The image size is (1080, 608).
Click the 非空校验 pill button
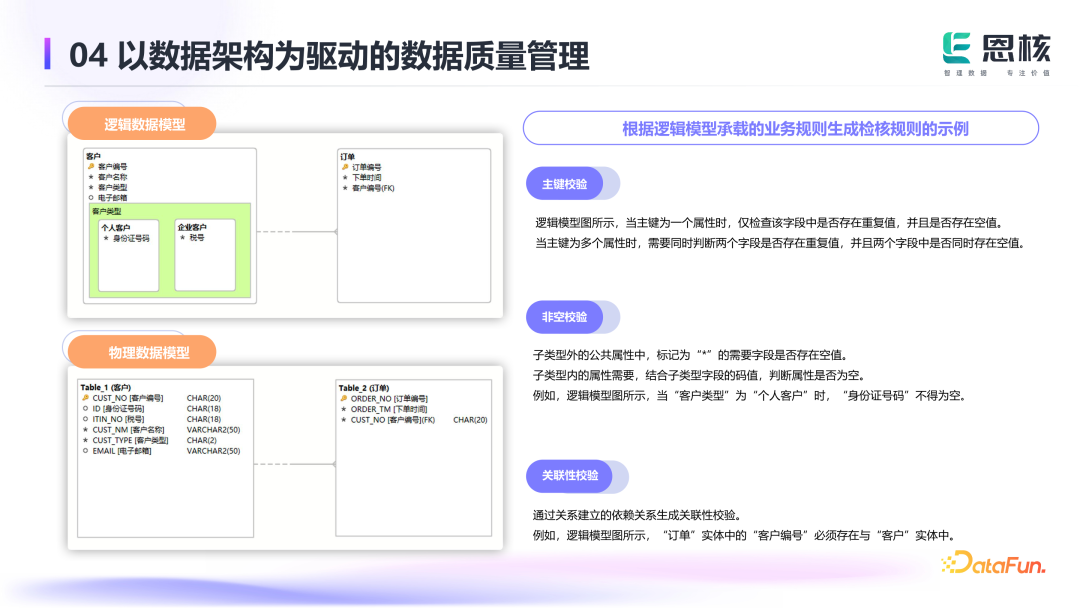click(x=565, y=317)
